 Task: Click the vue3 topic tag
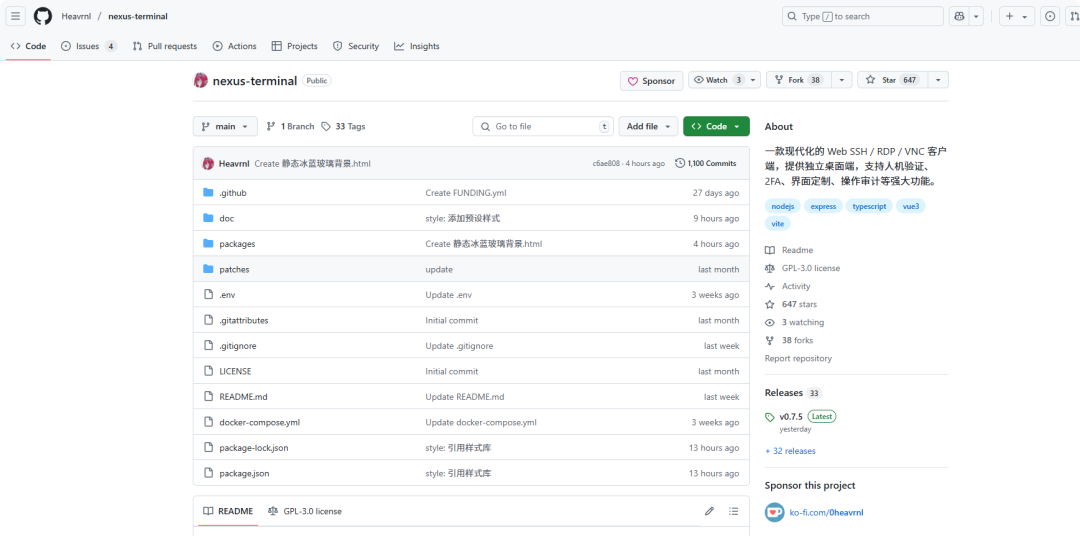click(911, 206)
